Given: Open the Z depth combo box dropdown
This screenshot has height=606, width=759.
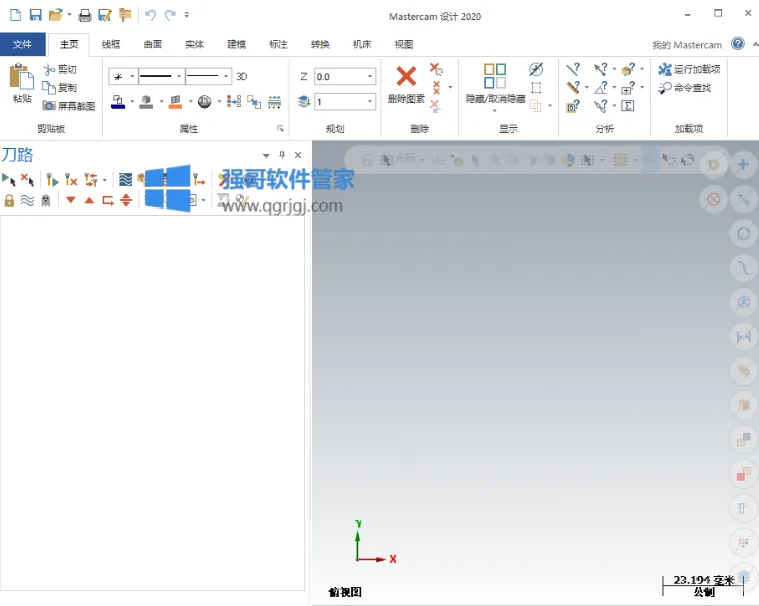Looking at the screenshot, I should [x=370, y=76].
